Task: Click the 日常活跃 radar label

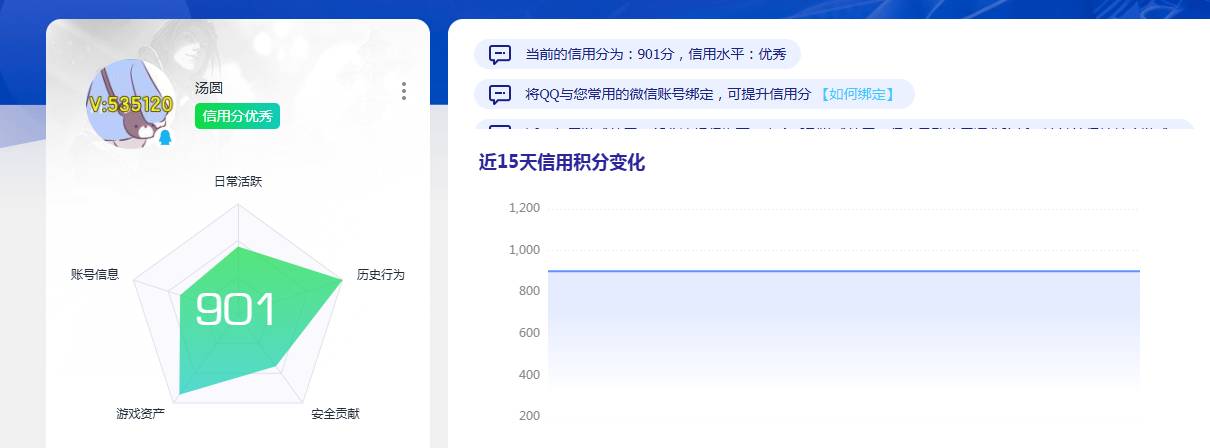Action: tap(238, 182)
